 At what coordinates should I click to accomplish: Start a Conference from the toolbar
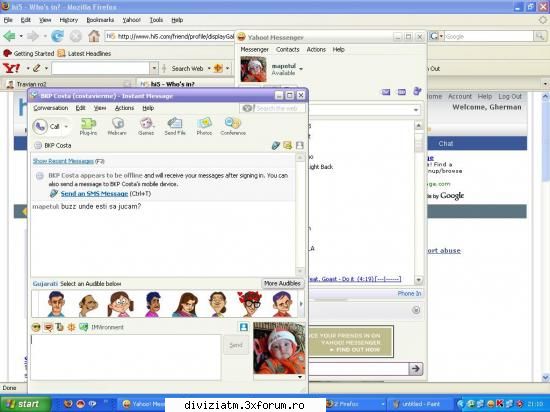(x=233, y=126)
